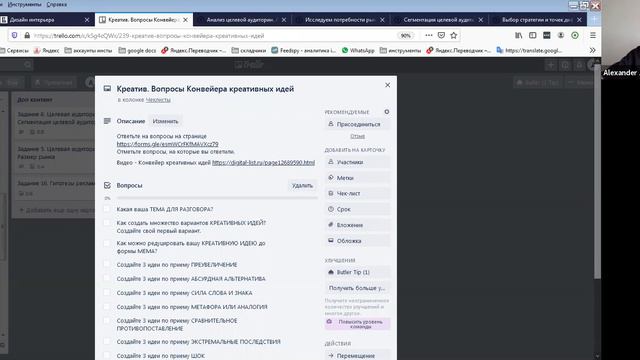
Task: Open the складчики bookmark folder
Action: pos(249,51)
